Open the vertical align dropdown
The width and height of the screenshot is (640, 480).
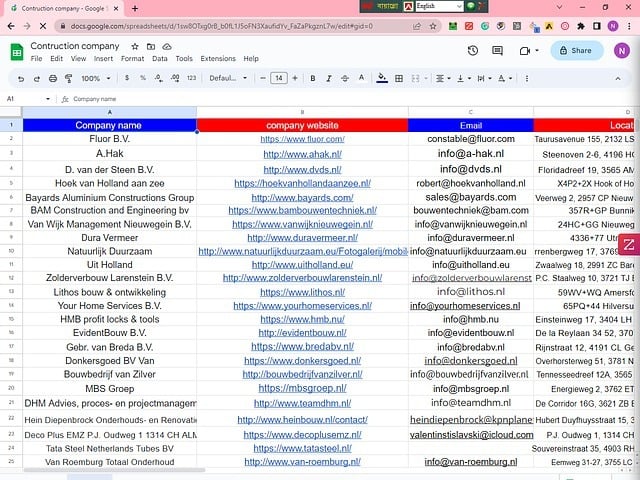point(464,78)
